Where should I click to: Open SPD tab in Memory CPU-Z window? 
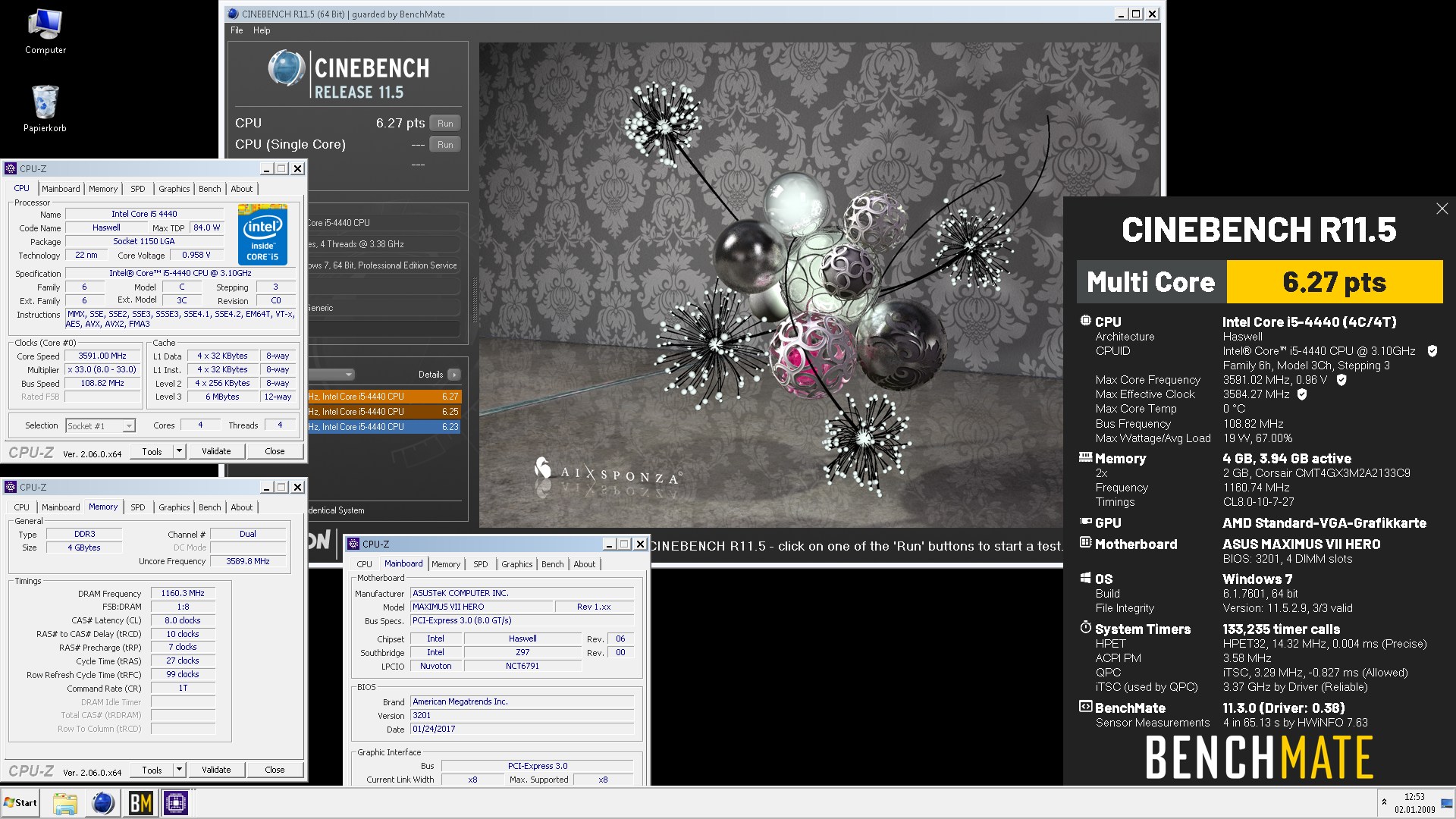click(x=137, y=507)
